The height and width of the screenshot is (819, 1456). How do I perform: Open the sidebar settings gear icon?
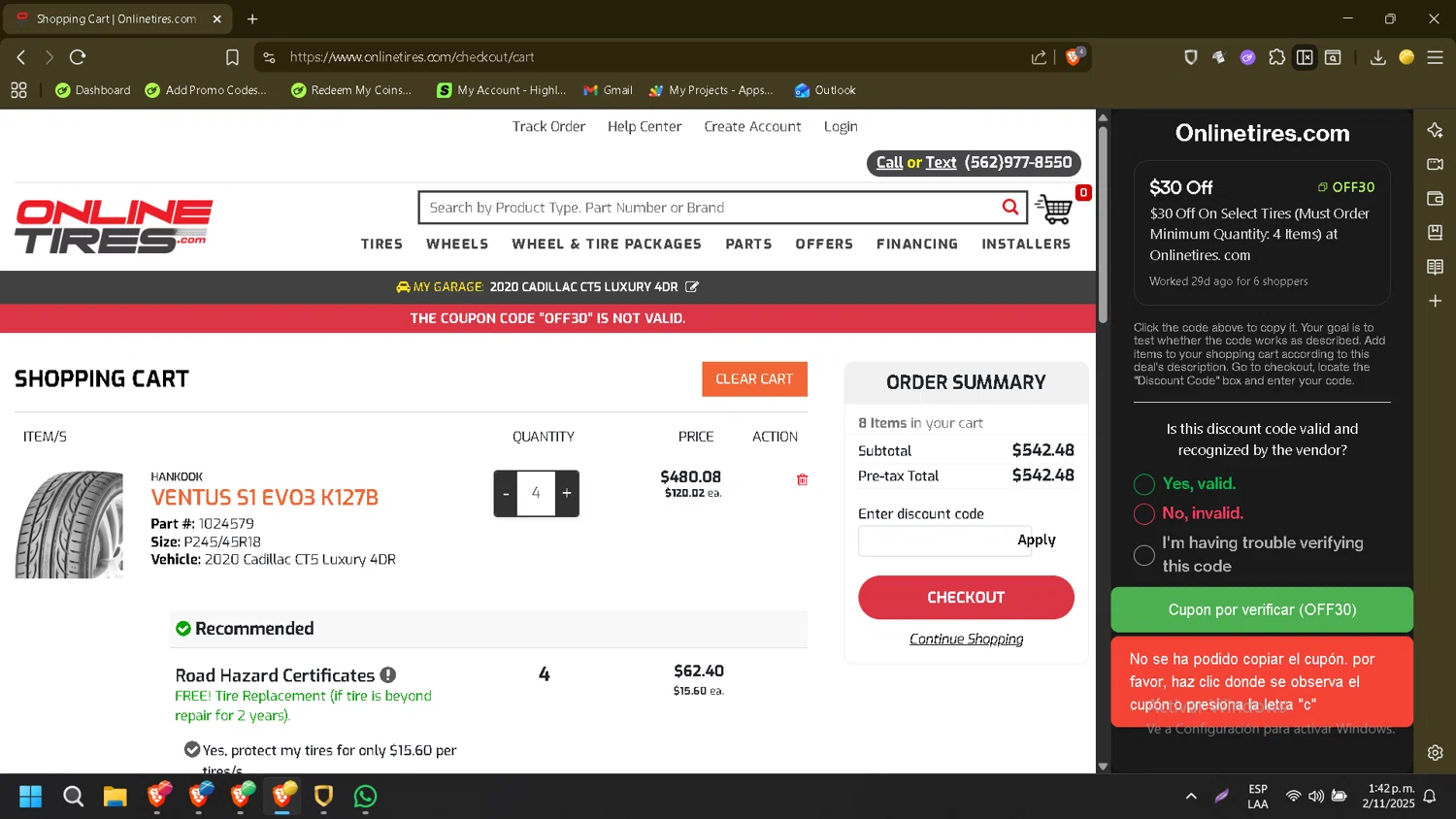(1435, 752)
